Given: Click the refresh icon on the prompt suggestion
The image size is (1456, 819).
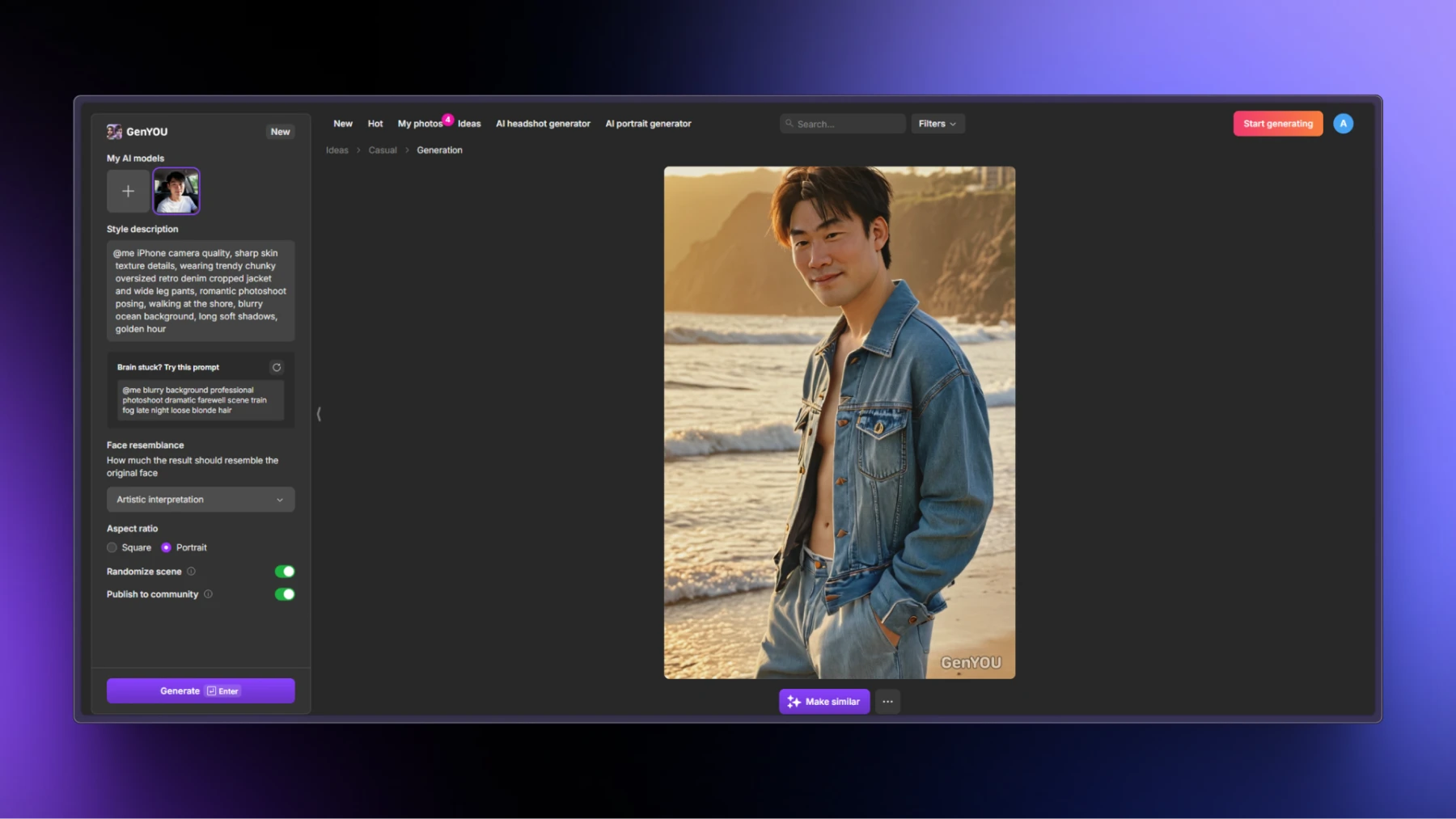Looking at the screenshot, I should [276, 367].
